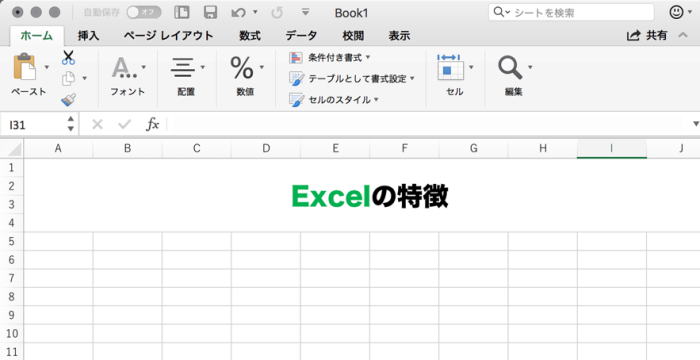Click the Save floppy disk icon
Screen dimensions: 700x360
(210, 13)
